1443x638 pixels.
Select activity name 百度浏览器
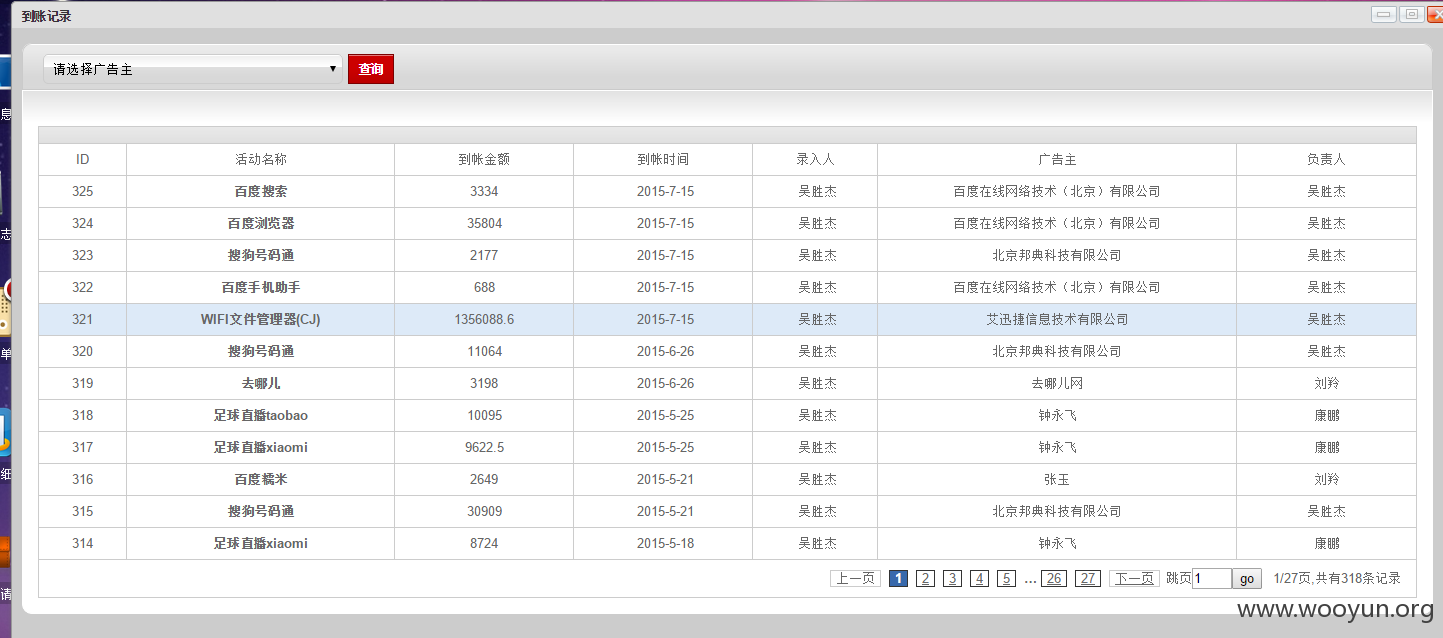[261, 223]
